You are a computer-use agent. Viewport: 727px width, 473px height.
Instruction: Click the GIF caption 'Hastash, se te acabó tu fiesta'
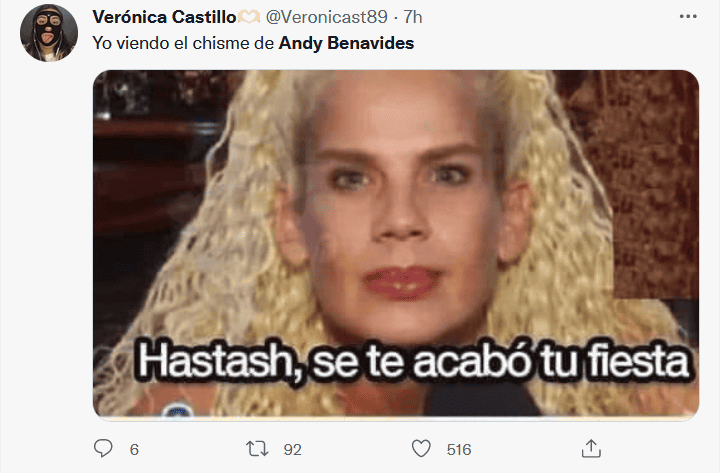coord(414,361)
